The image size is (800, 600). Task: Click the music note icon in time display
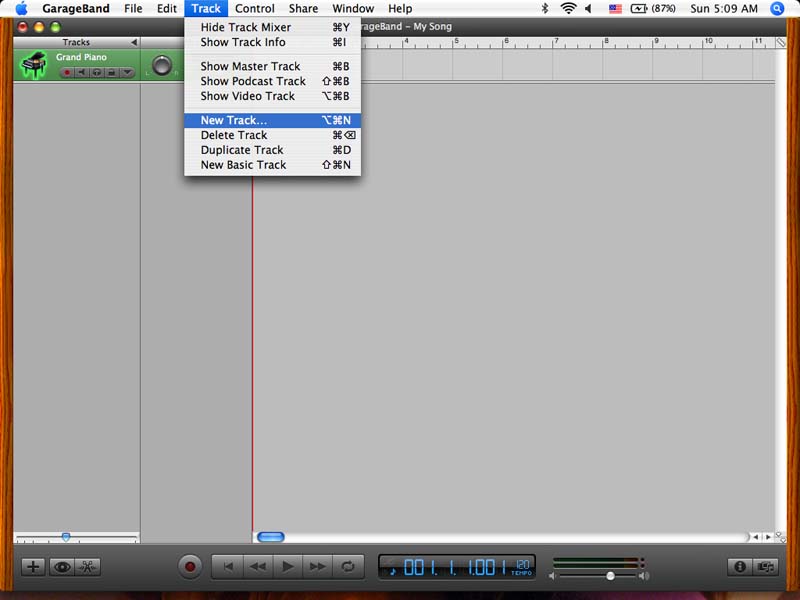pyautogui.click(x=392, y=570)
